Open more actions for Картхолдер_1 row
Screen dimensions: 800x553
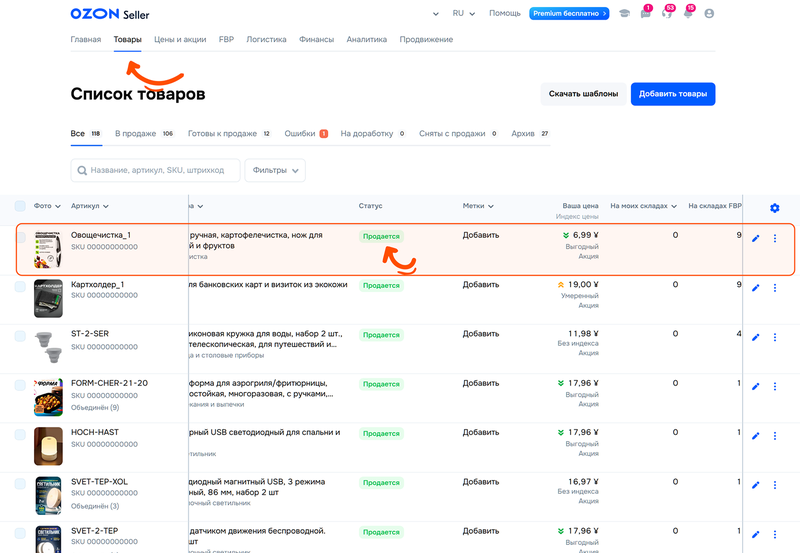point(774,288)
